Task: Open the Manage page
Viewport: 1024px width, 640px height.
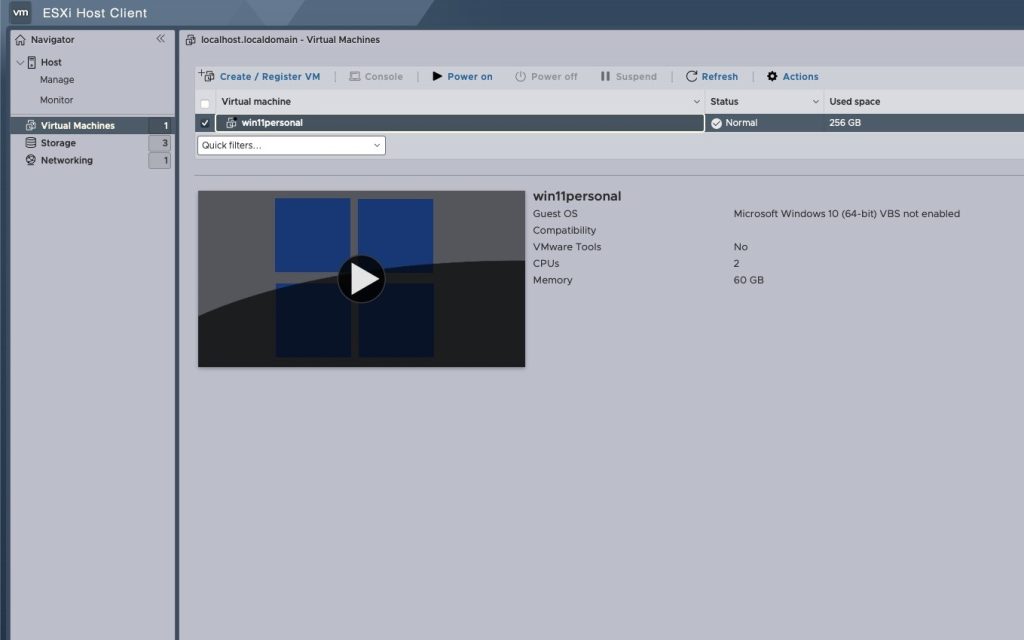Action: tap(57, 80)
